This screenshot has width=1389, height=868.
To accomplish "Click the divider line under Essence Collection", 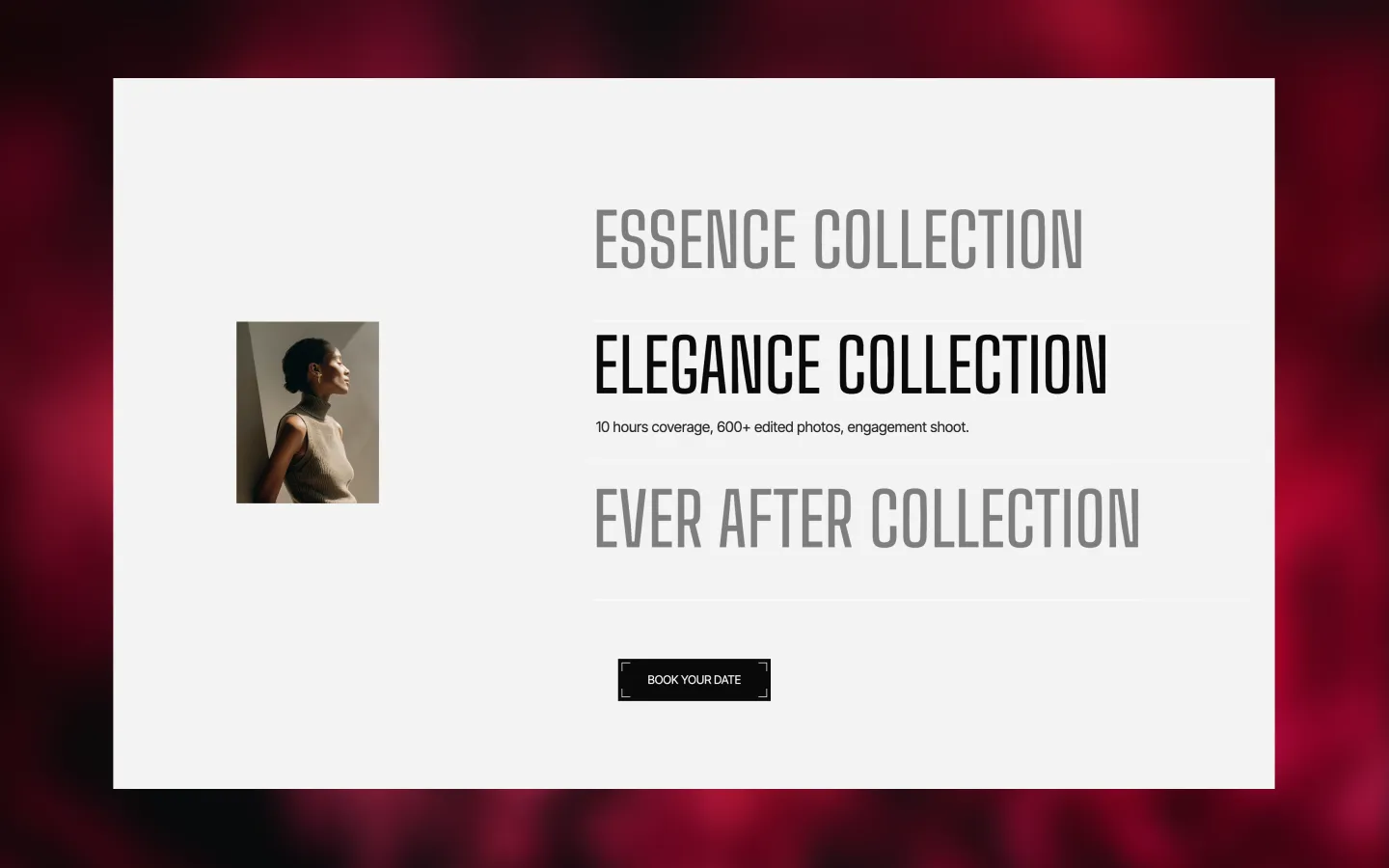I will (921, 321).
